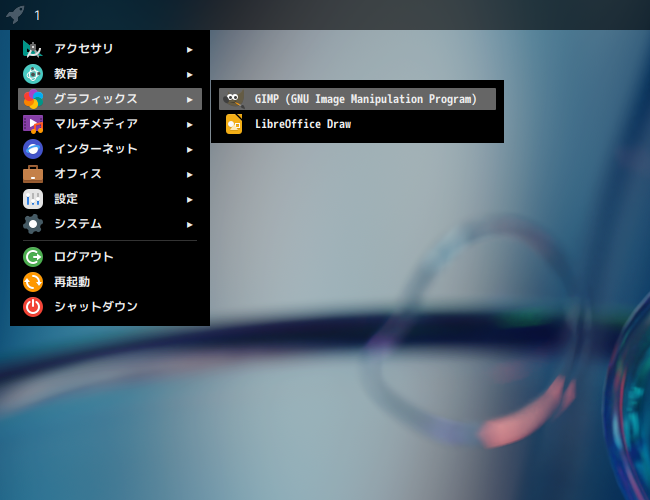Open the 設定 menu entry
Screen dimensions: 650x500
110,199
